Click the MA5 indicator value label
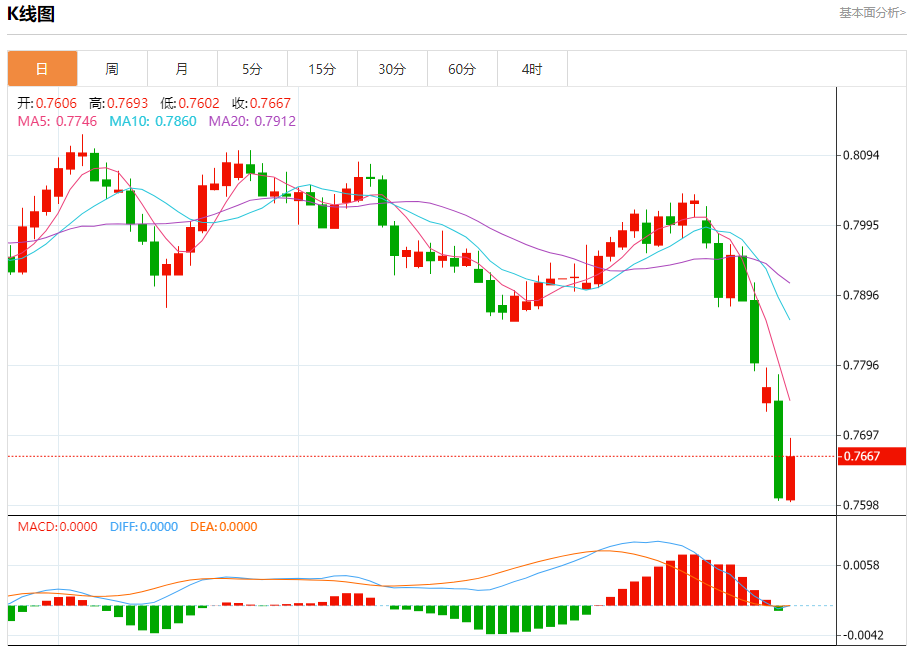 coord(57,121)
